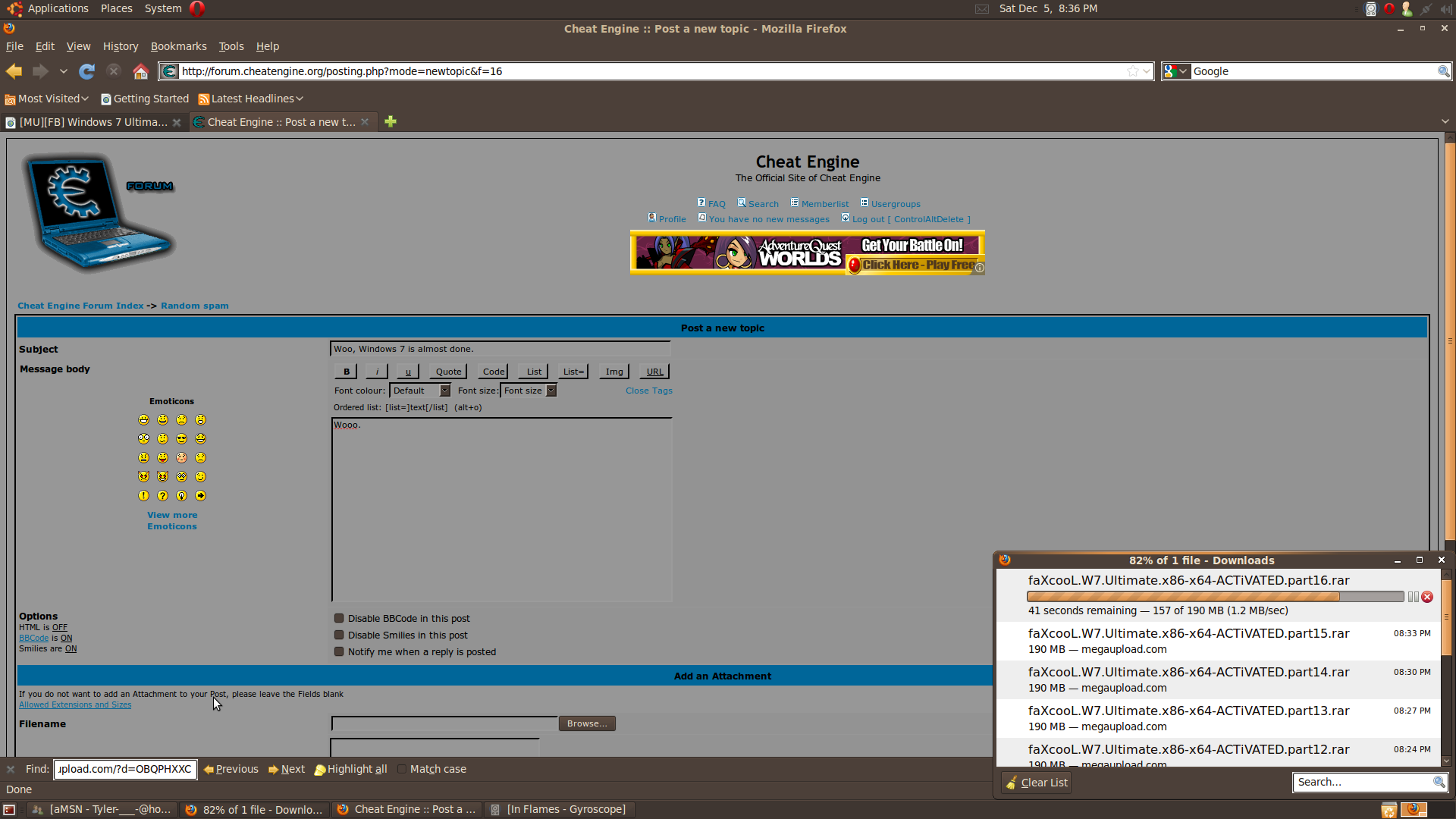Enable Disable Smilies in this post
1456x819 pixels.
[338, 634]
